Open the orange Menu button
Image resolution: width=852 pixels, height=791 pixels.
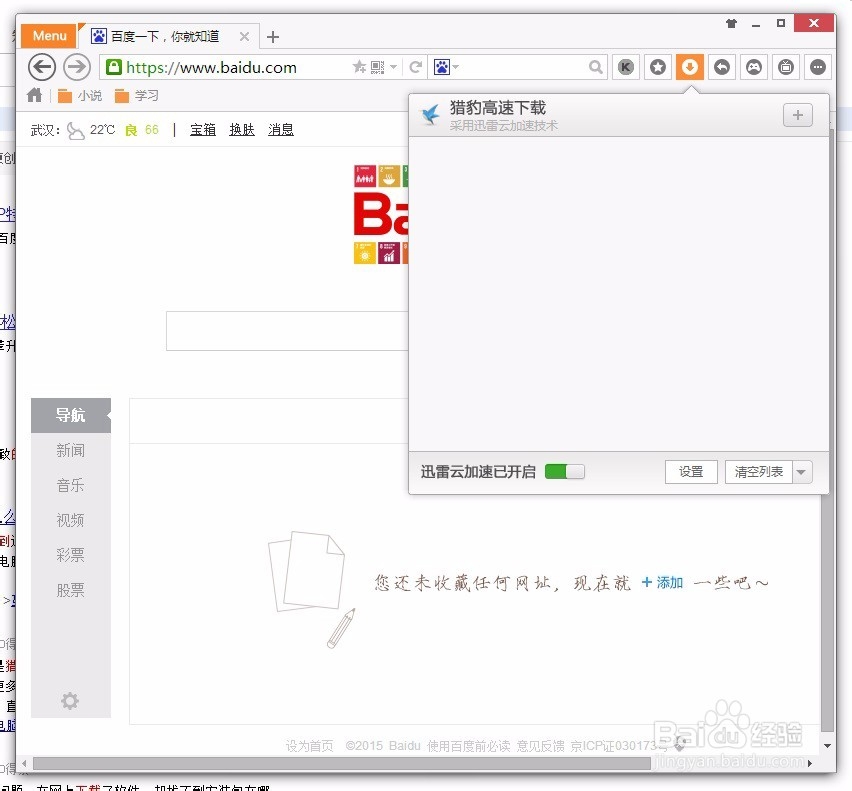(49, 36)
